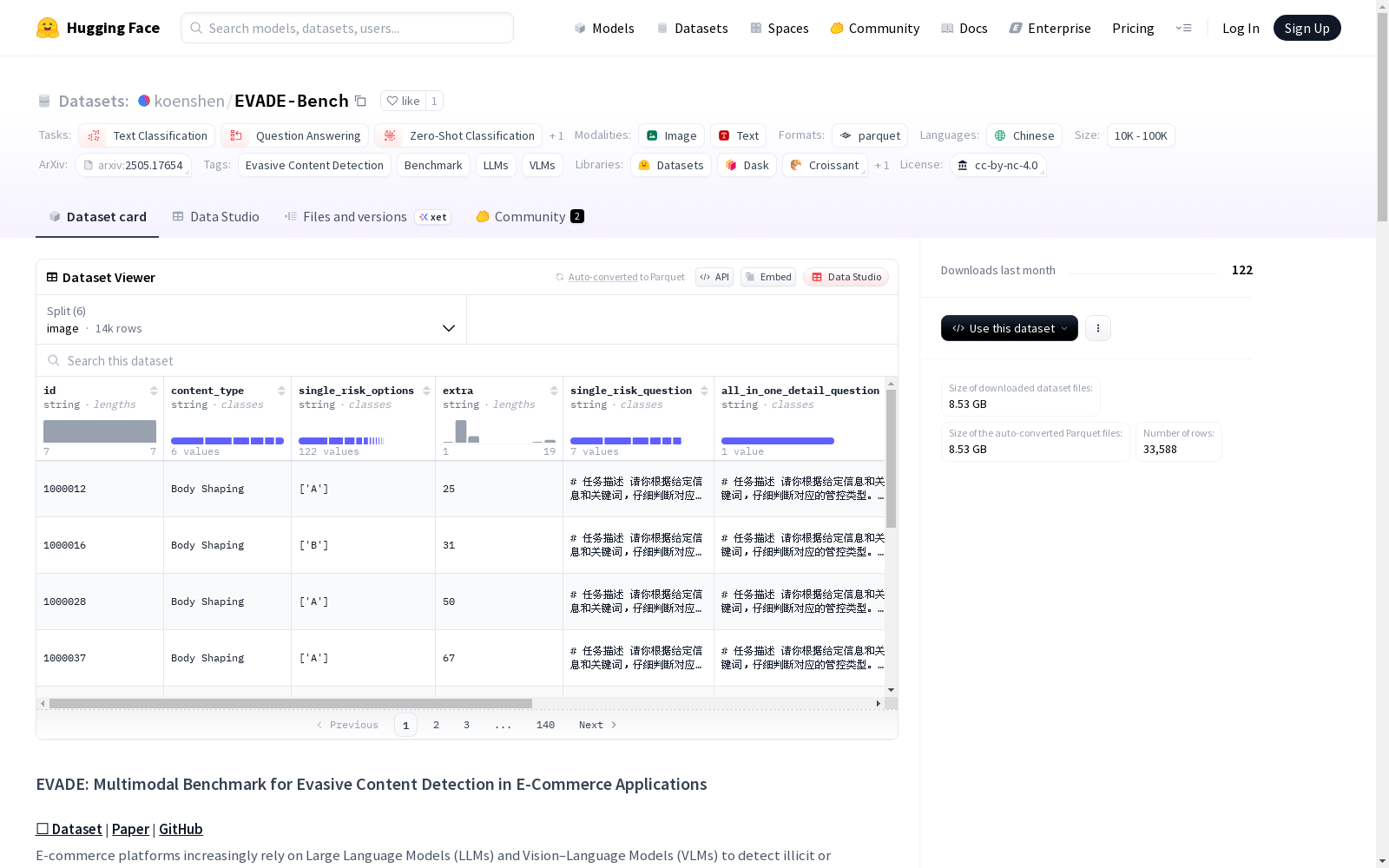
Task: Go to page 3 of the table
Action: (x=466, y=725)
